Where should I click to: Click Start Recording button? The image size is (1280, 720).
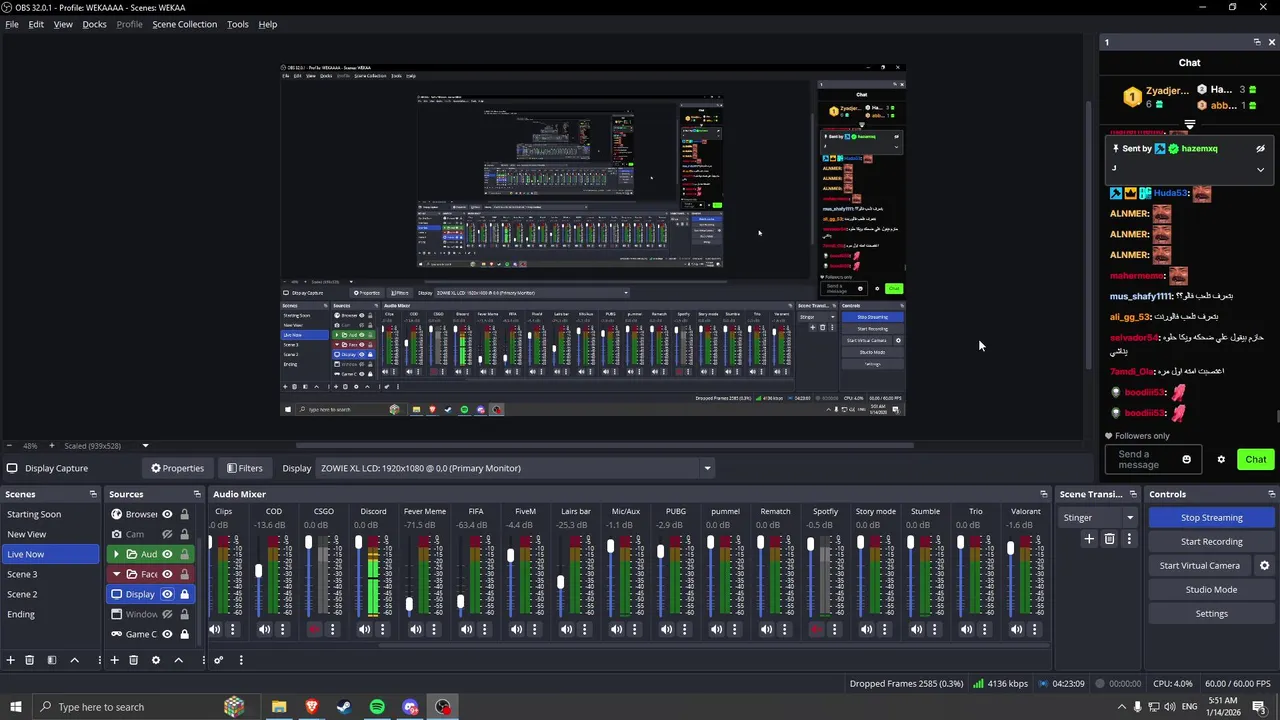[x=1211, y=541]
